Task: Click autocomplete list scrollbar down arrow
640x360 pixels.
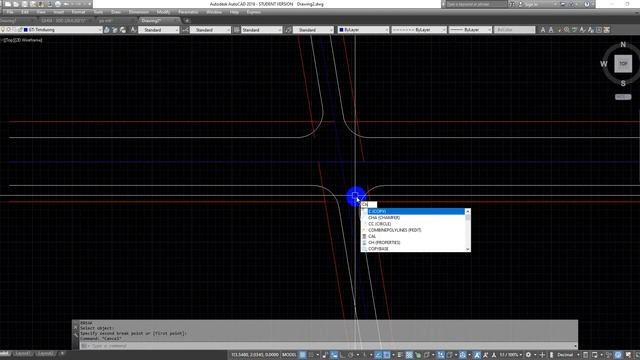Action: click(468, 249)
